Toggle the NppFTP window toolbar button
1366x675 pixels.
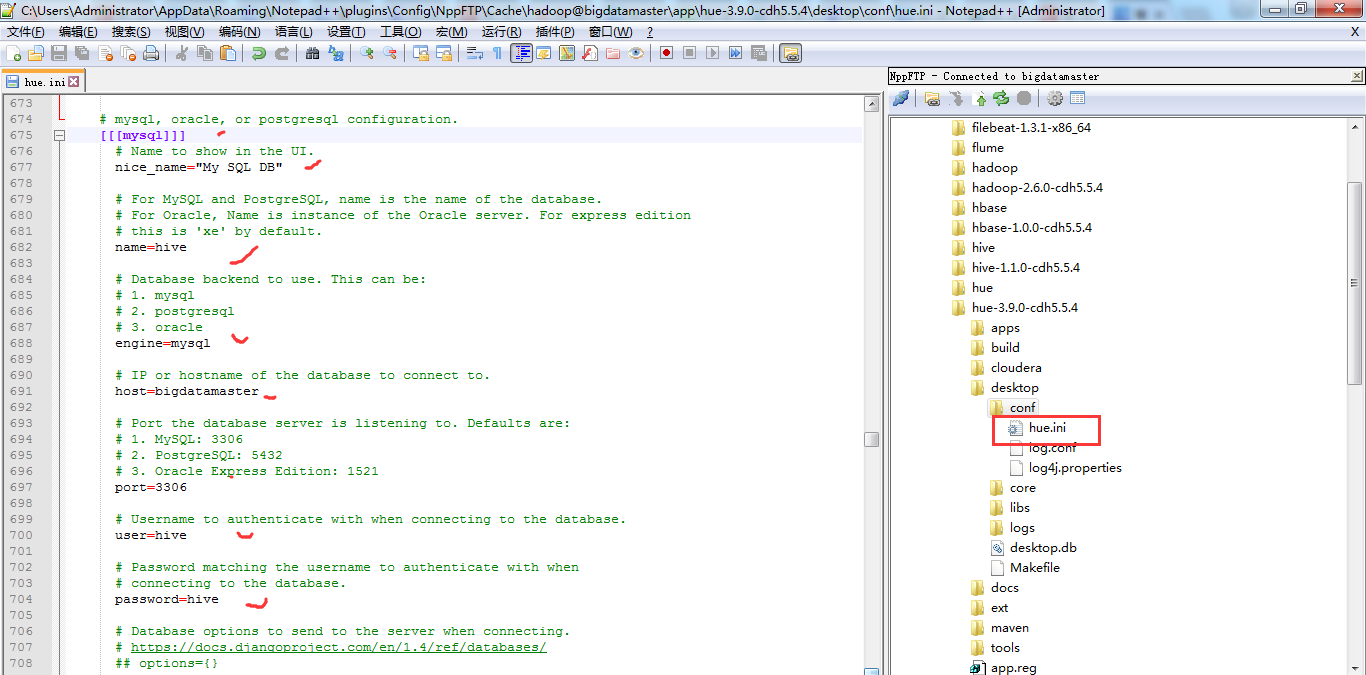pyautogui.click(x=791, y=53)
